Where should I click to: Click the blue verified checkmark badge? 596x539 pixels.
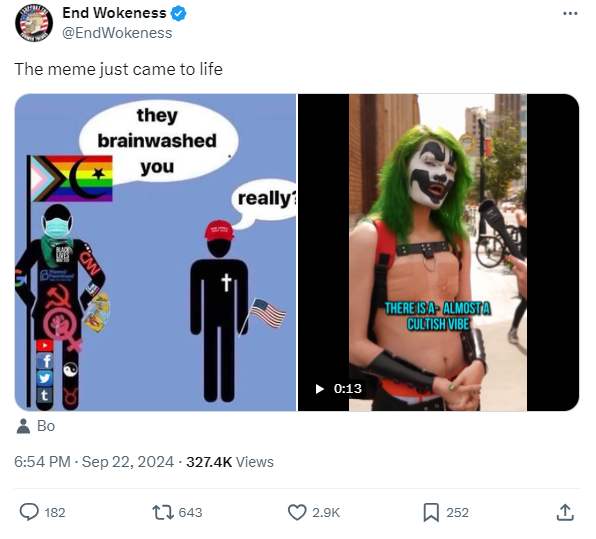pos(178,13)
